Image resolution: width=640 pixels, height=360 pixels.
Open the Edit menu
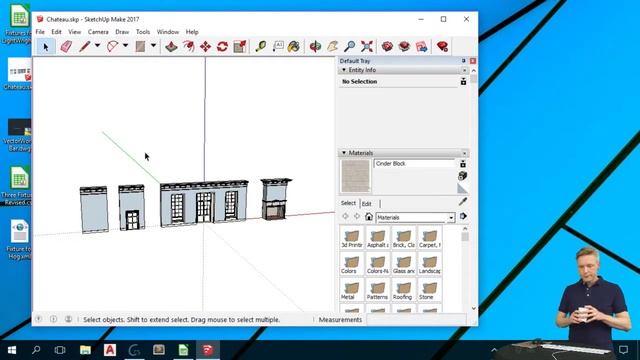[56, 32]
